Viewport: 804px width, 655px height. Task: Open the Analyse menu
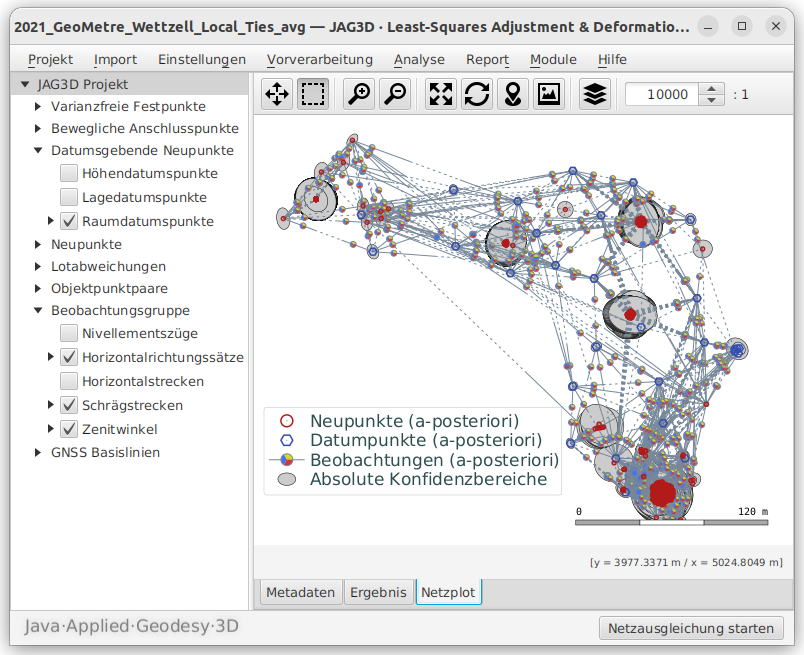pyautogui.click(x=419, y=59)
